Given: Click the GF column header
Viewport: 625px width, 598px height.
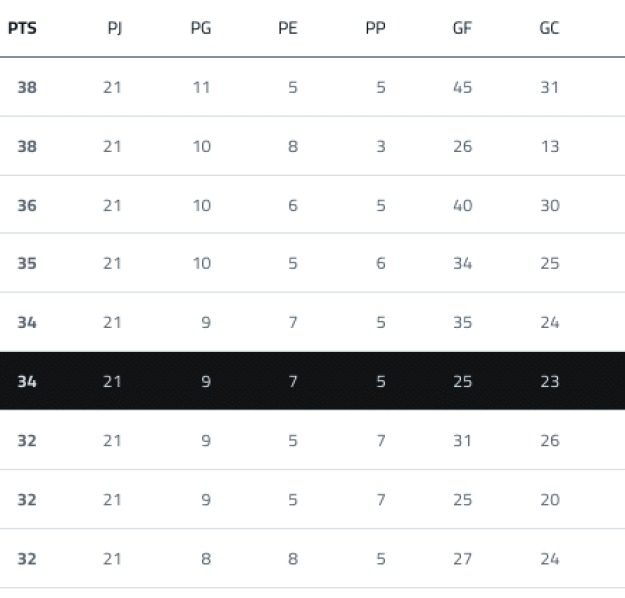Looking at the screenshot, I should pyautogui.click(x=462, y=28).
